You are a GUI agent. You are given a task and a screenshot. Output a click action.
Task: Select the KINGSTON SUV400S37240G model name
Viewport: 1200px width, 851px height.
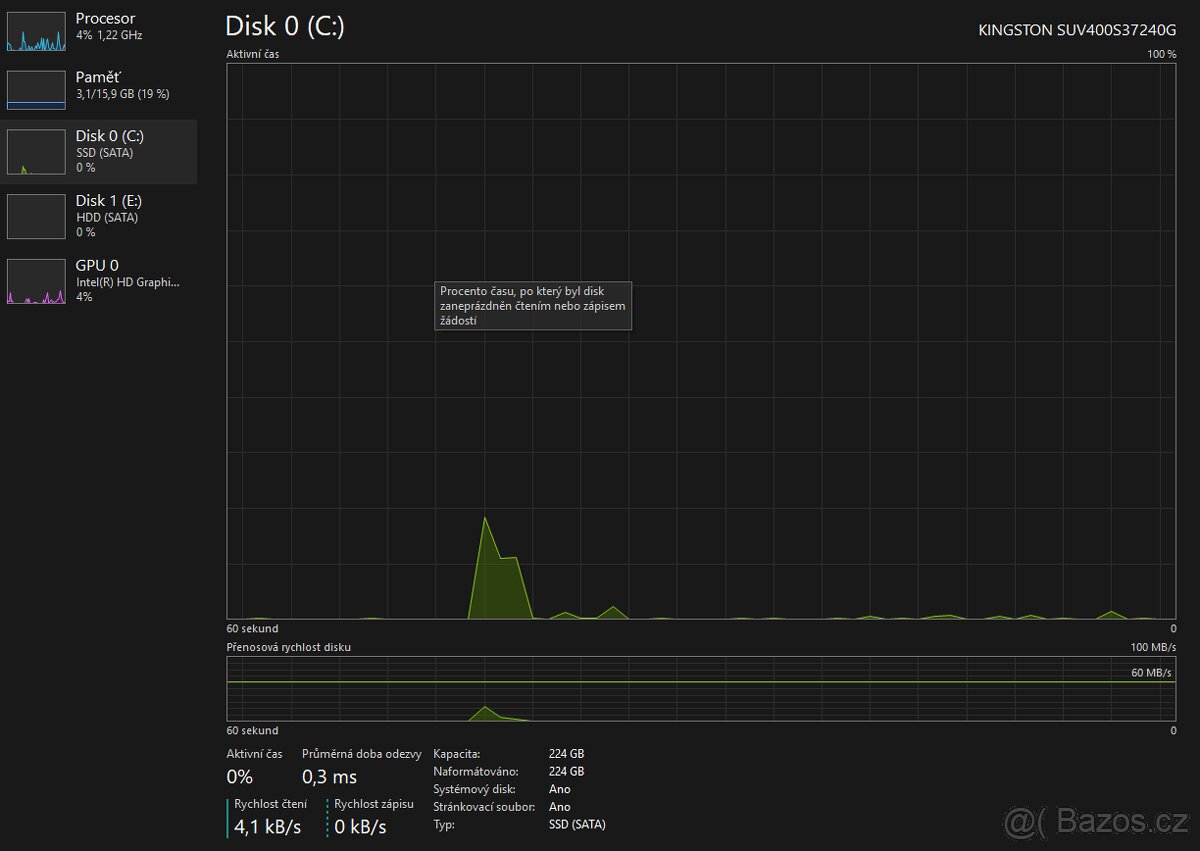click(1077, 30)
